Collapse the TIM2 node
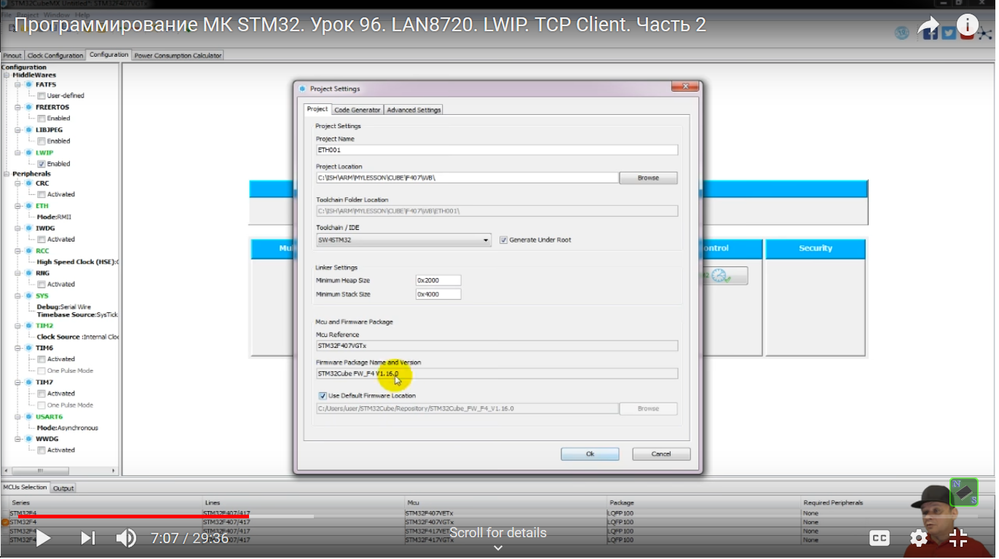This screenshot has width=999, height=559. click(18, 326)
